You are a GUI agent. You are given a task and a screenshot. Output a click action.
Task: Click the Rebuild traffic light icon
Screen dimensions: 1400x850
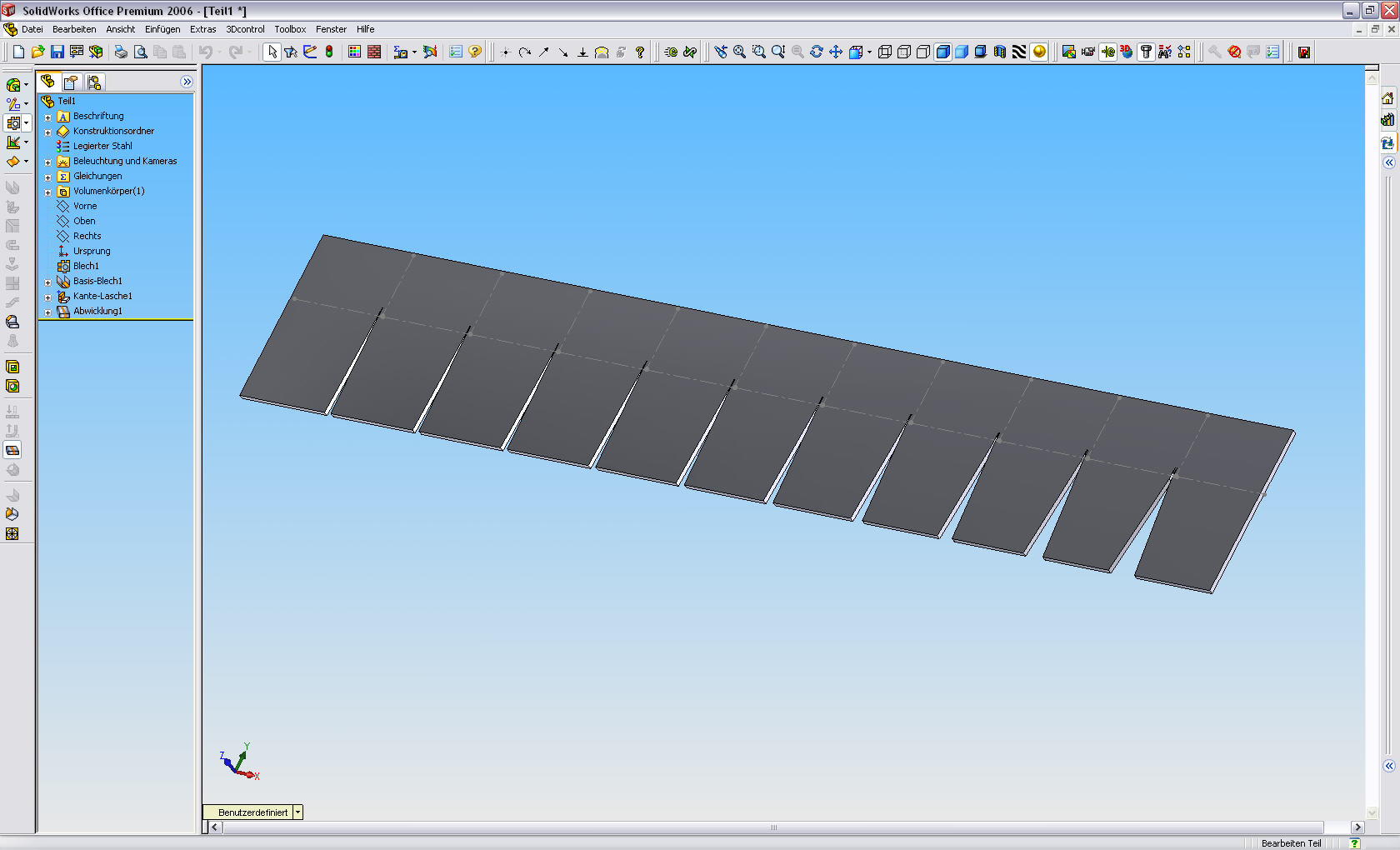point(329,52)
